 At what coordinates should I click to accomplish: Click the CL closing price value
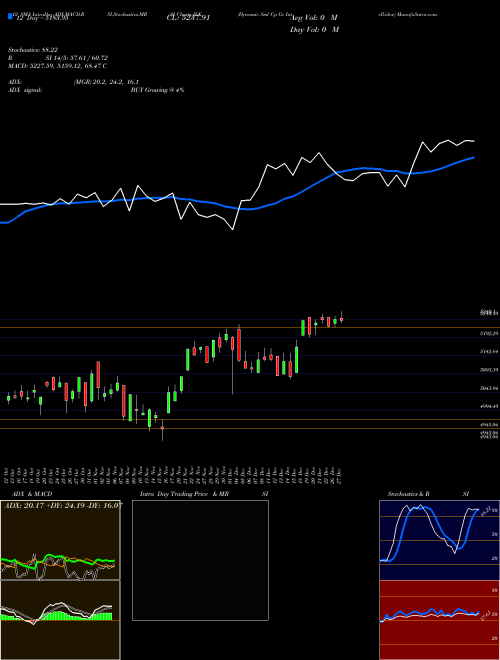click(x=188, y=18)
